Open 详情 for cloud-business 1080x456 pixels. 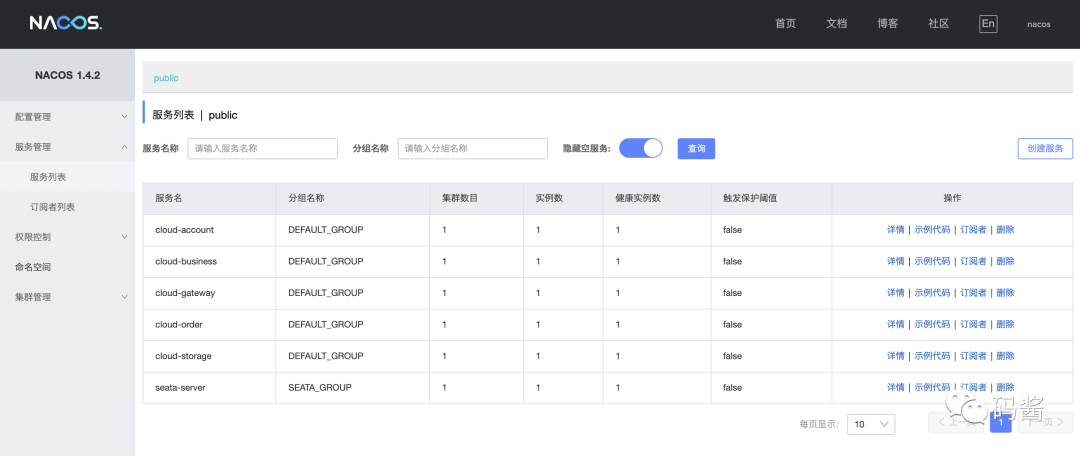[895, 261]
